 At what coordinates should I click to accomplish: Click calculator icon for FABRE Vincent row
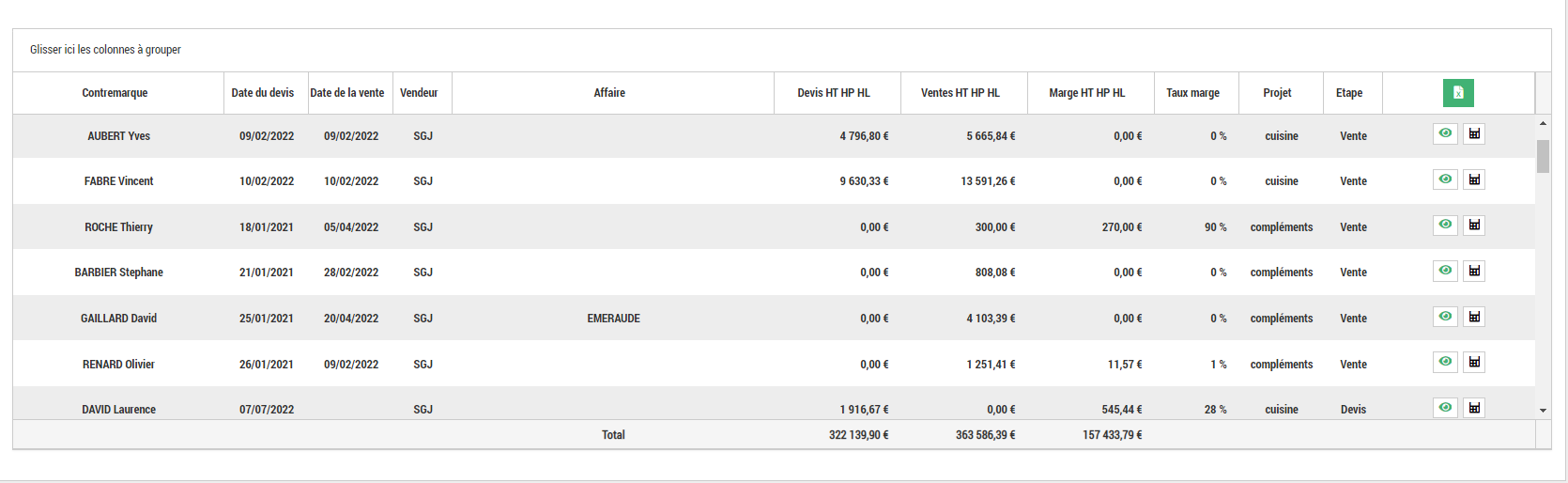[x=1474, y=179]
